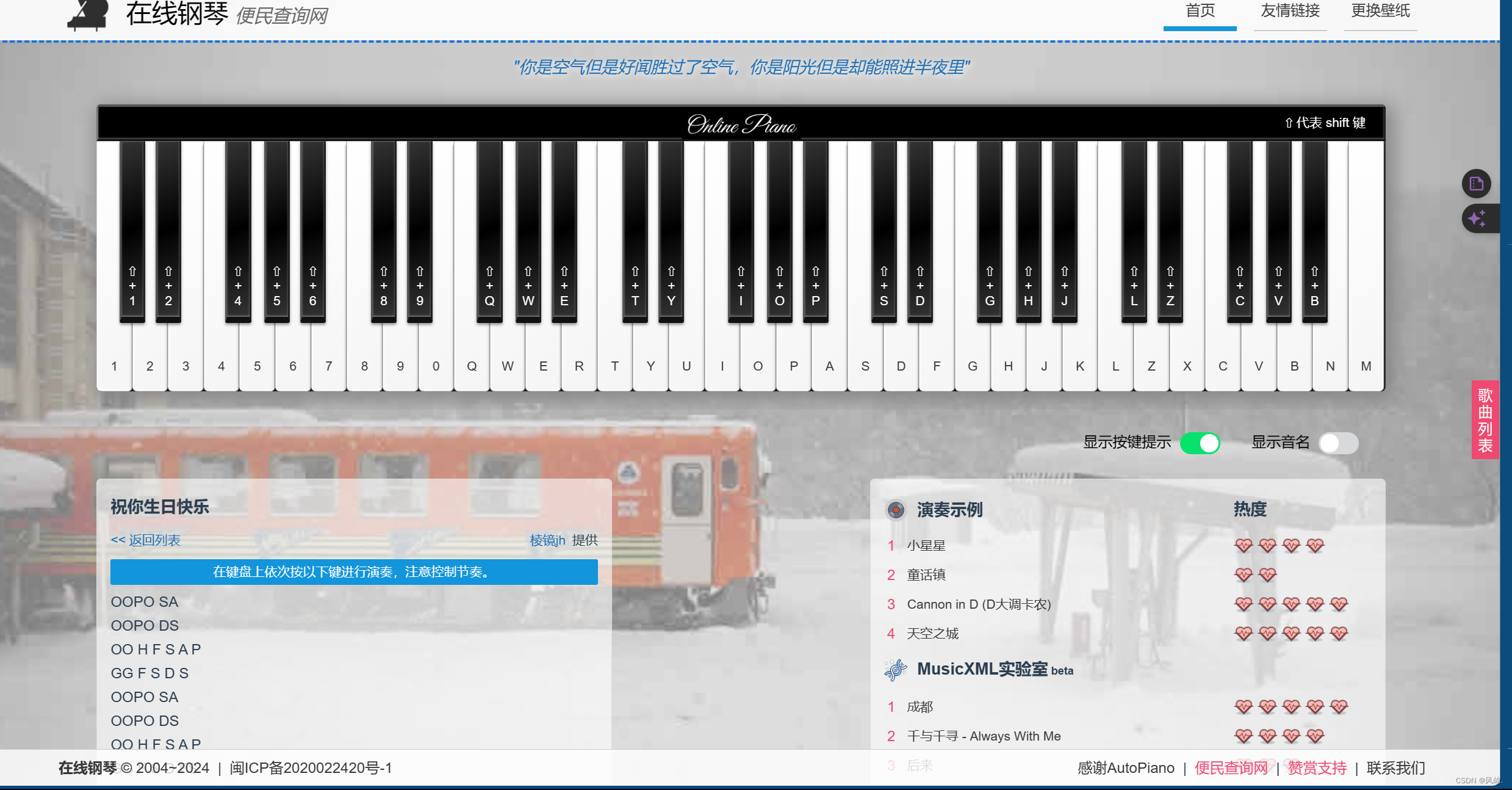Click last heart icon for 天空之城

[1339, 633]
